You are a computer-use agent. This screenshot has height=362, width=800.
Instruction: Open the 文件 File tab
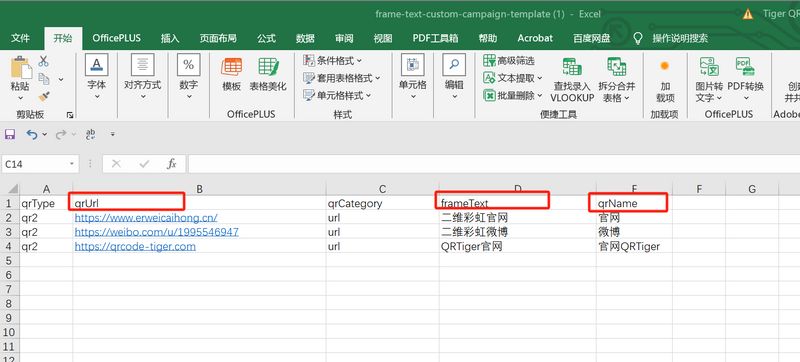[20, 38]
